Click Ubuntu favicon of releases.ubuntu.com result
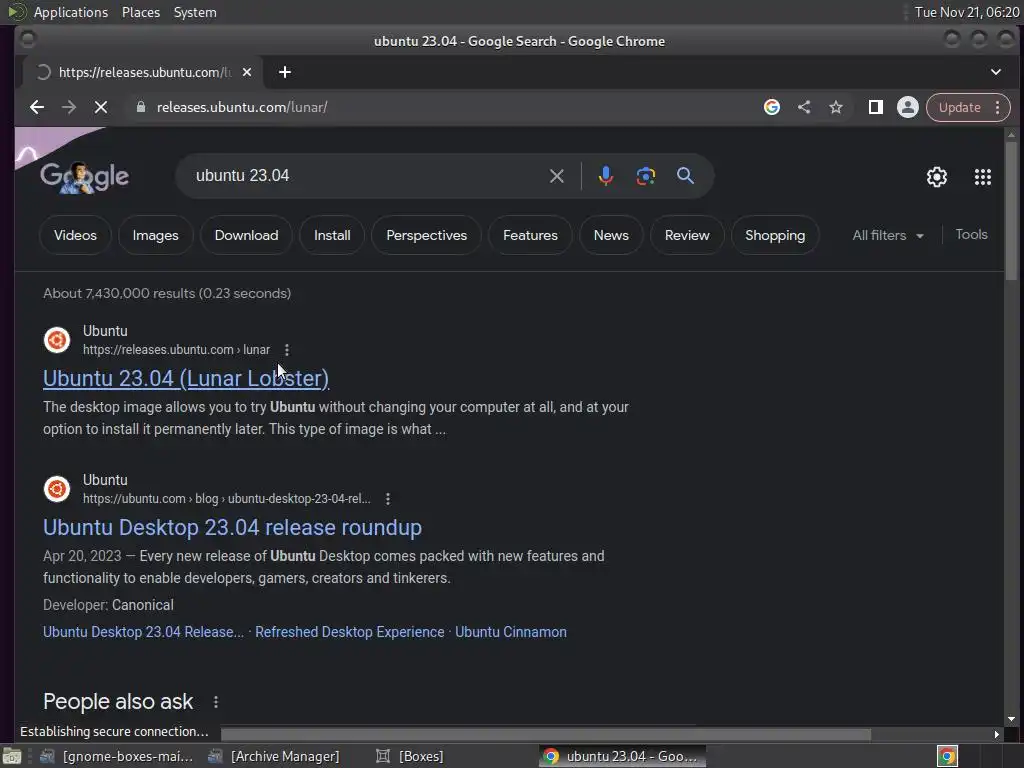This screenshot has height=768, width=1024. (57, 340)
